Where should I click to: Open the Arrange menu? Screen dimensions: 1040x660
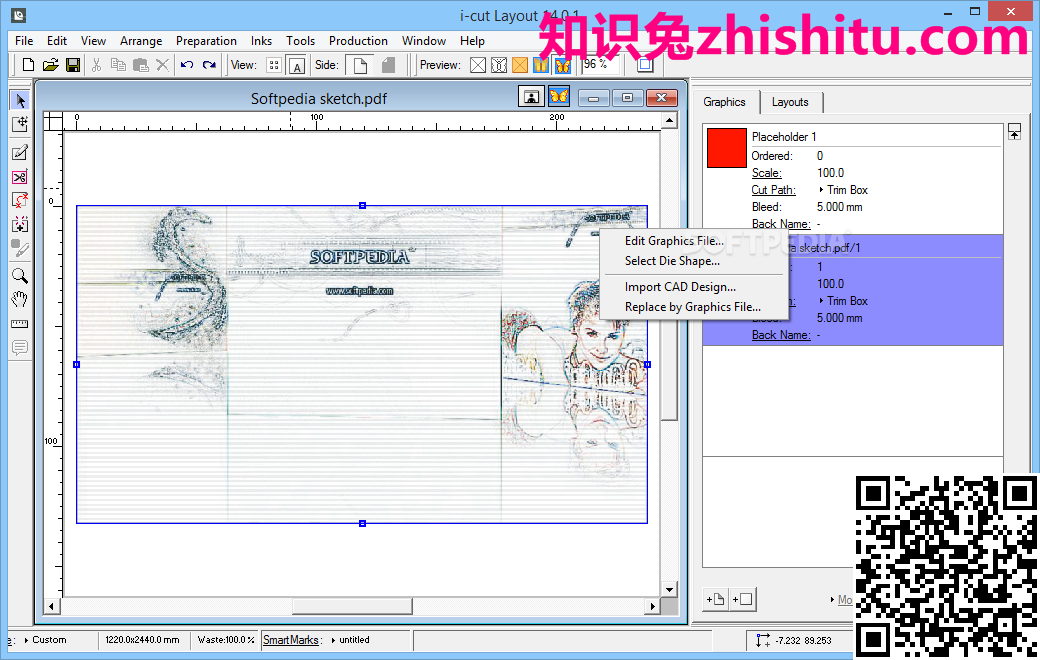pyautogui.click(x=141, y=40)
